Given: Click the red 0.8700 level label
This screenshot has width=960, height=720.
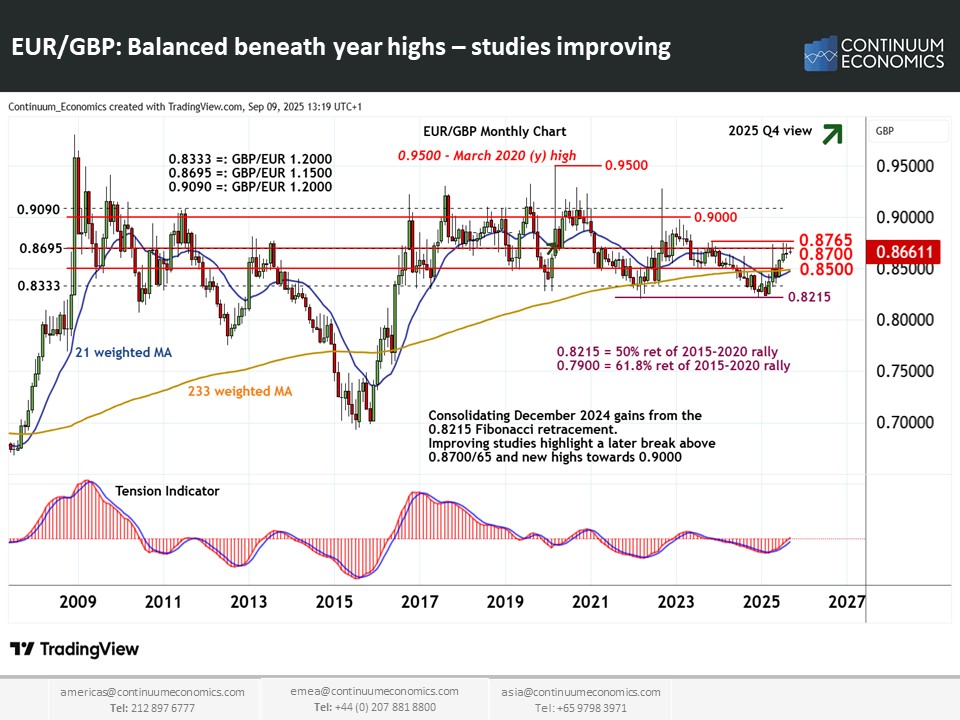Looking at the screenshot, I should (826, 254).
